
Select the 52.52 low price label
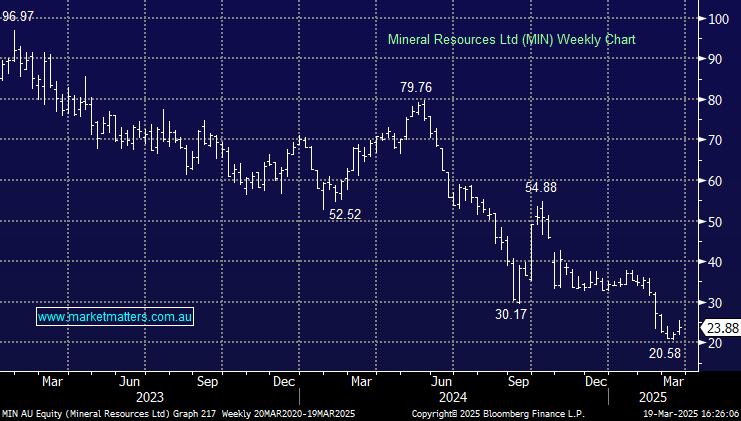coord(345,215)
